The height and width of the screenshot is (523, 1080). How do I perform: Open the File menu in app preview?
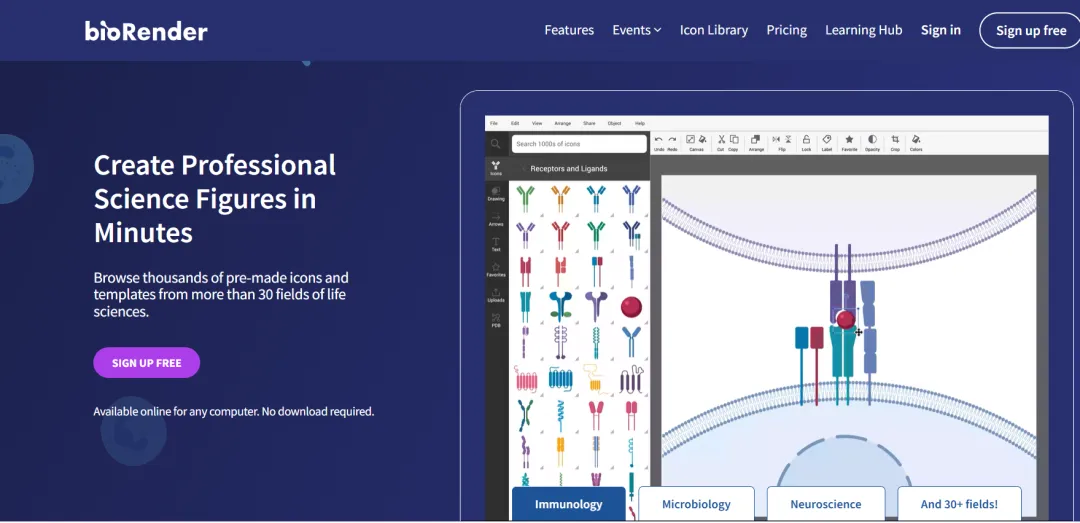494,123
